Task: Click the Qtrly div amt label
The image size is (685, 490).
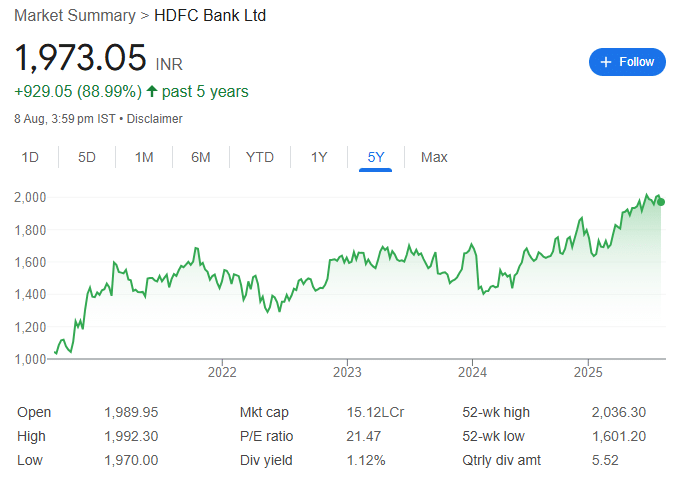Action: click(x=502, y=460)
